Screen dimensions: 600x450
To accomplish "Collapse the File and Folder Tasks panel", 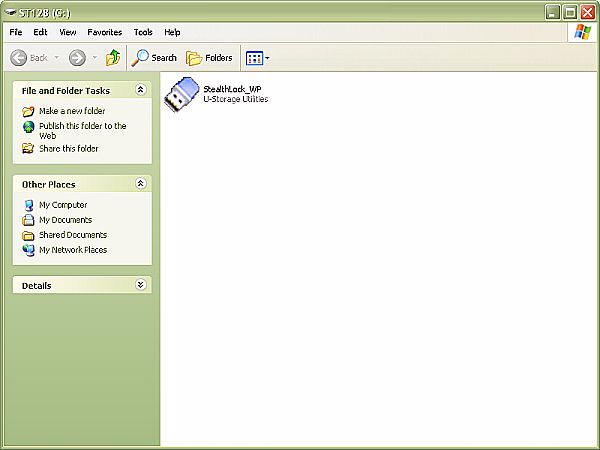I will 141,90.
